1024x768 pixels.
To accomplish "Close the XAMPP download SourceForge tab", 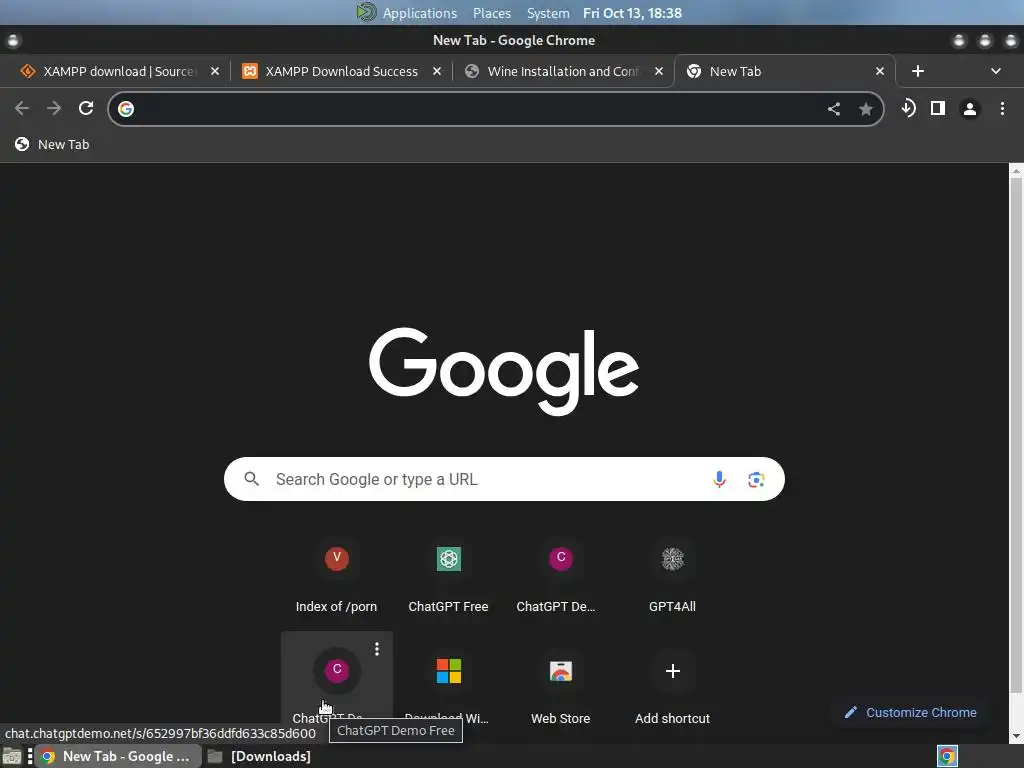I will tap(215, 71).
